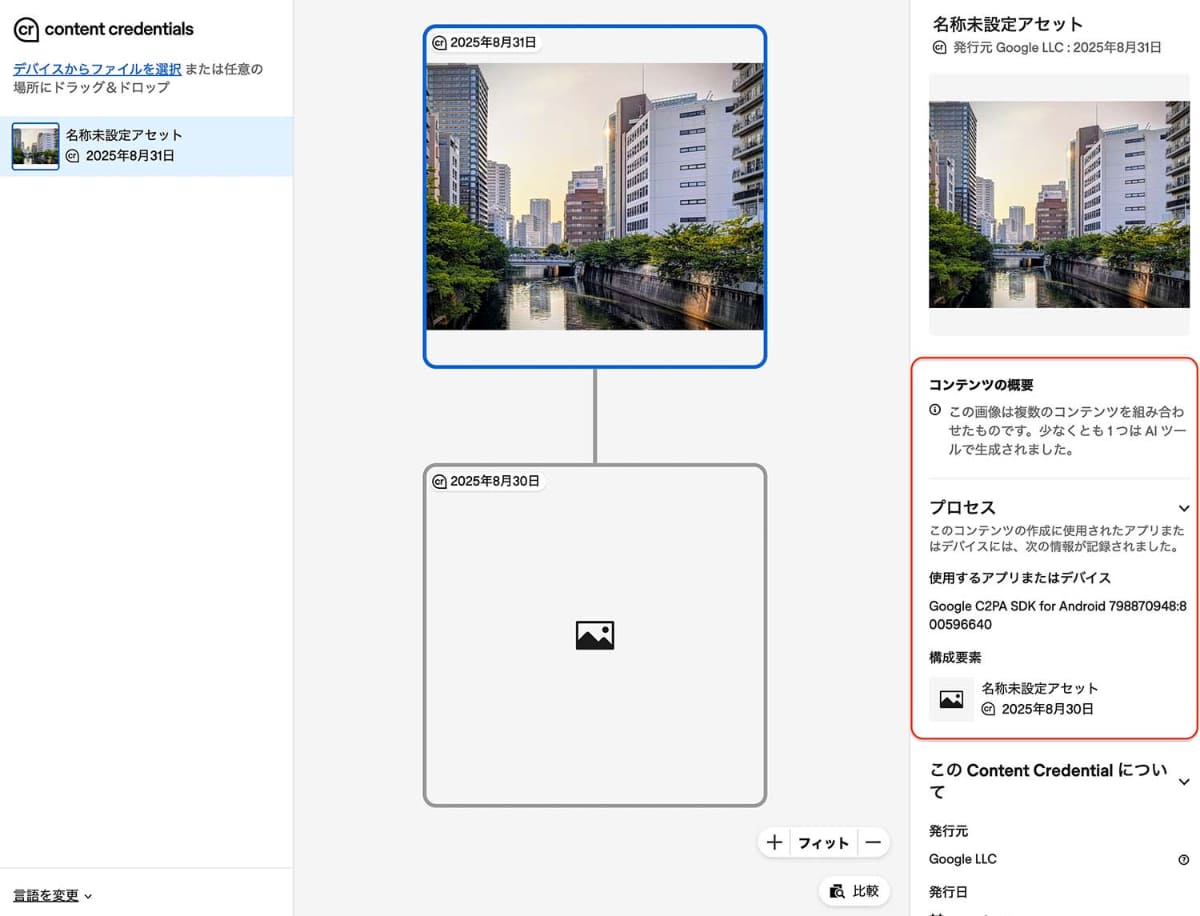Click the info circle next to コンテンツの概要 text
The width and height of the screenshot is (1200, 916).
[935, 409]
